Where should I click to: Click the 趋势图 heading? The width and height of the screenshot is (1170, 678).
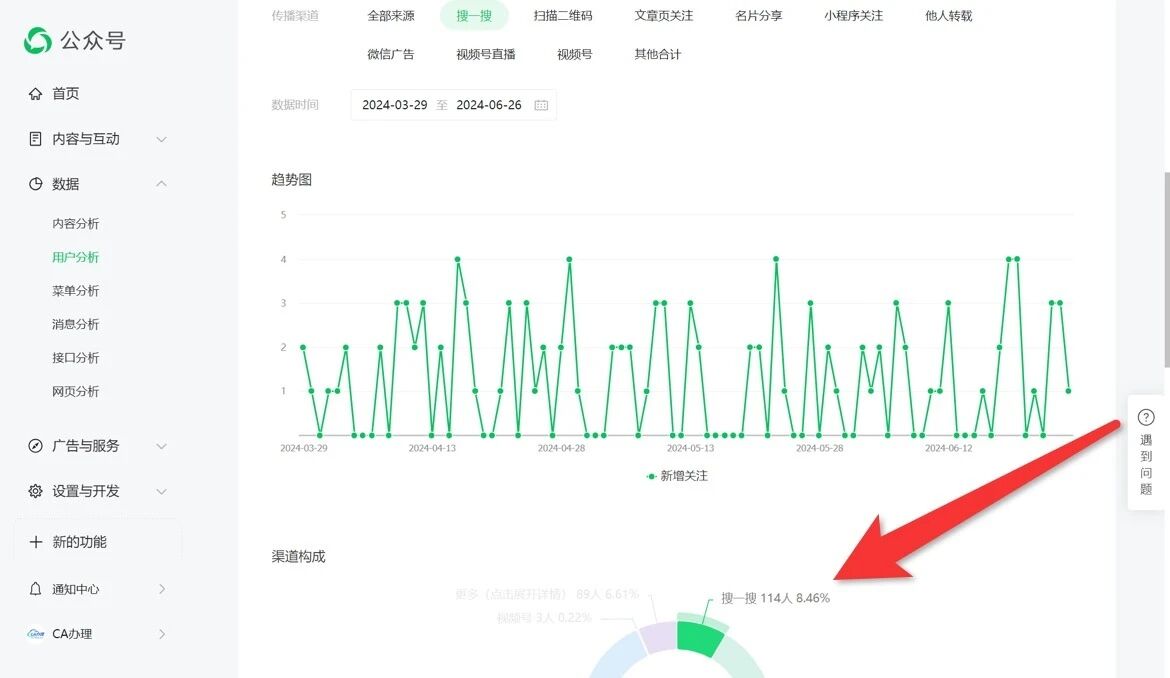(292, 180)
